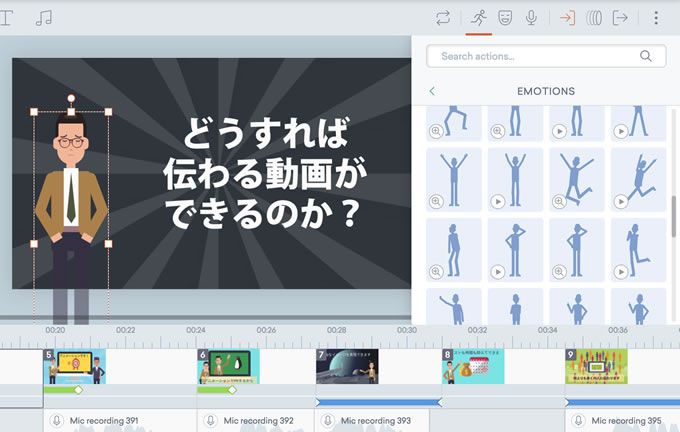Click scene 5's green bar diamond handle
Image resolution: width=680 pixels, height=432 pixels.
point(78,390)
